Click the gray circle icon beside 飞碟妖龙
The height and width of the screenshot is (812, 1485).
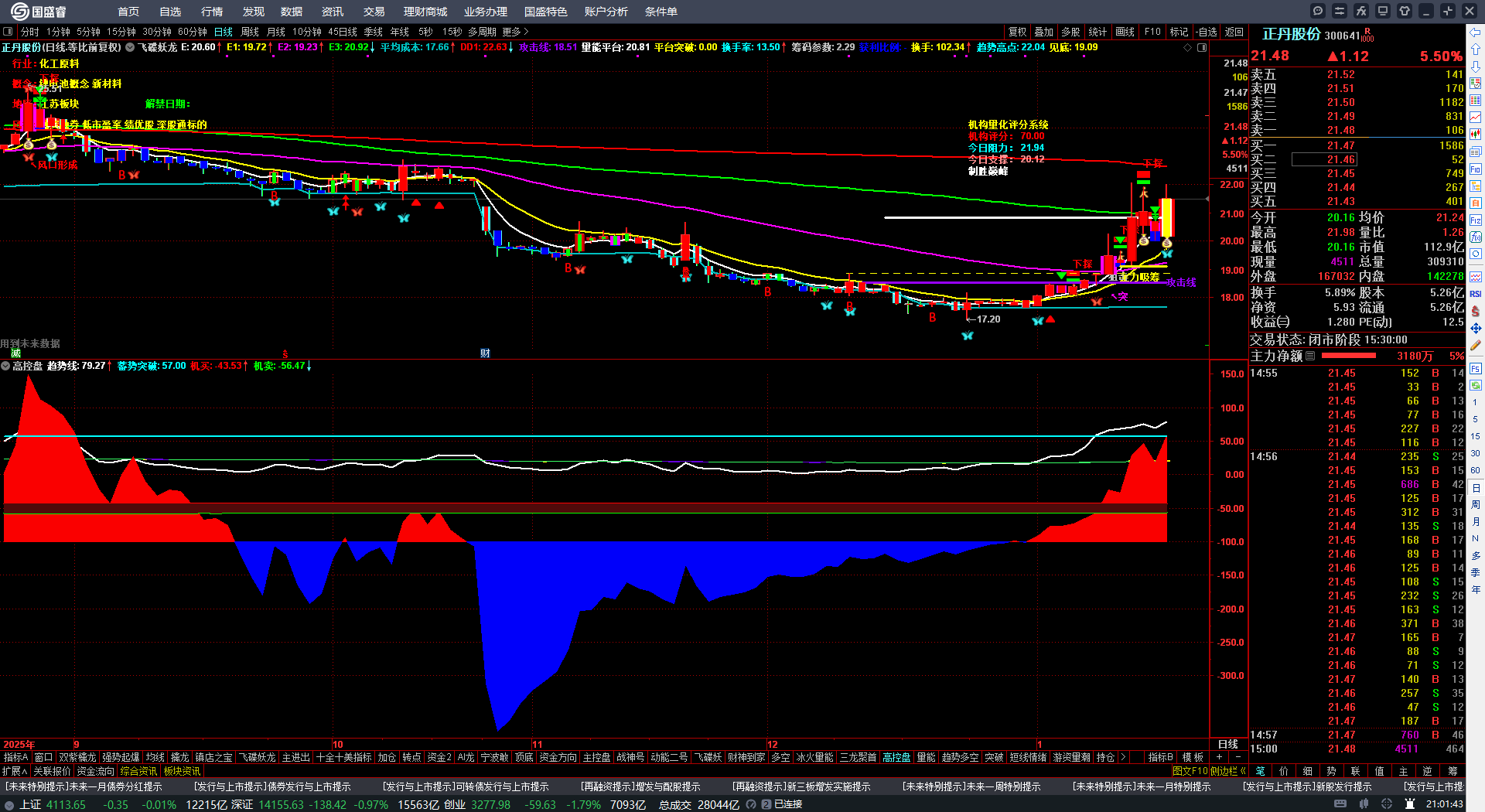(131, 47)
